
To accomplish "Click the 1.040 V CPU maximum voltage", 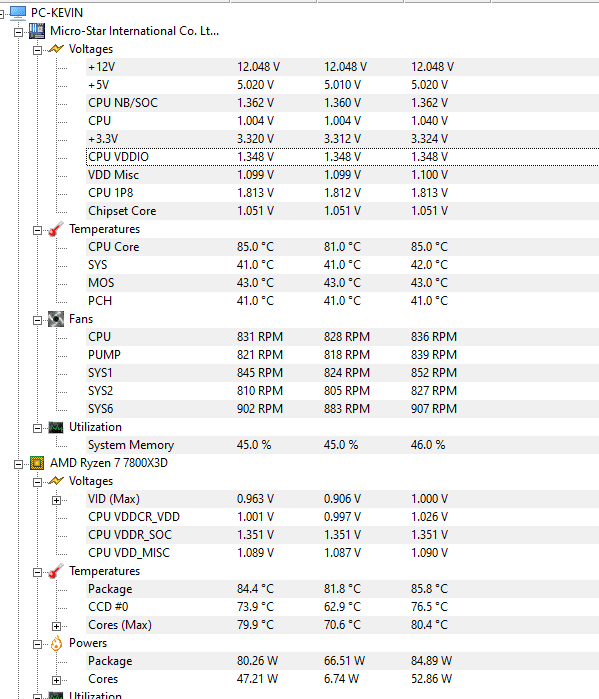I will pos(429,121).
